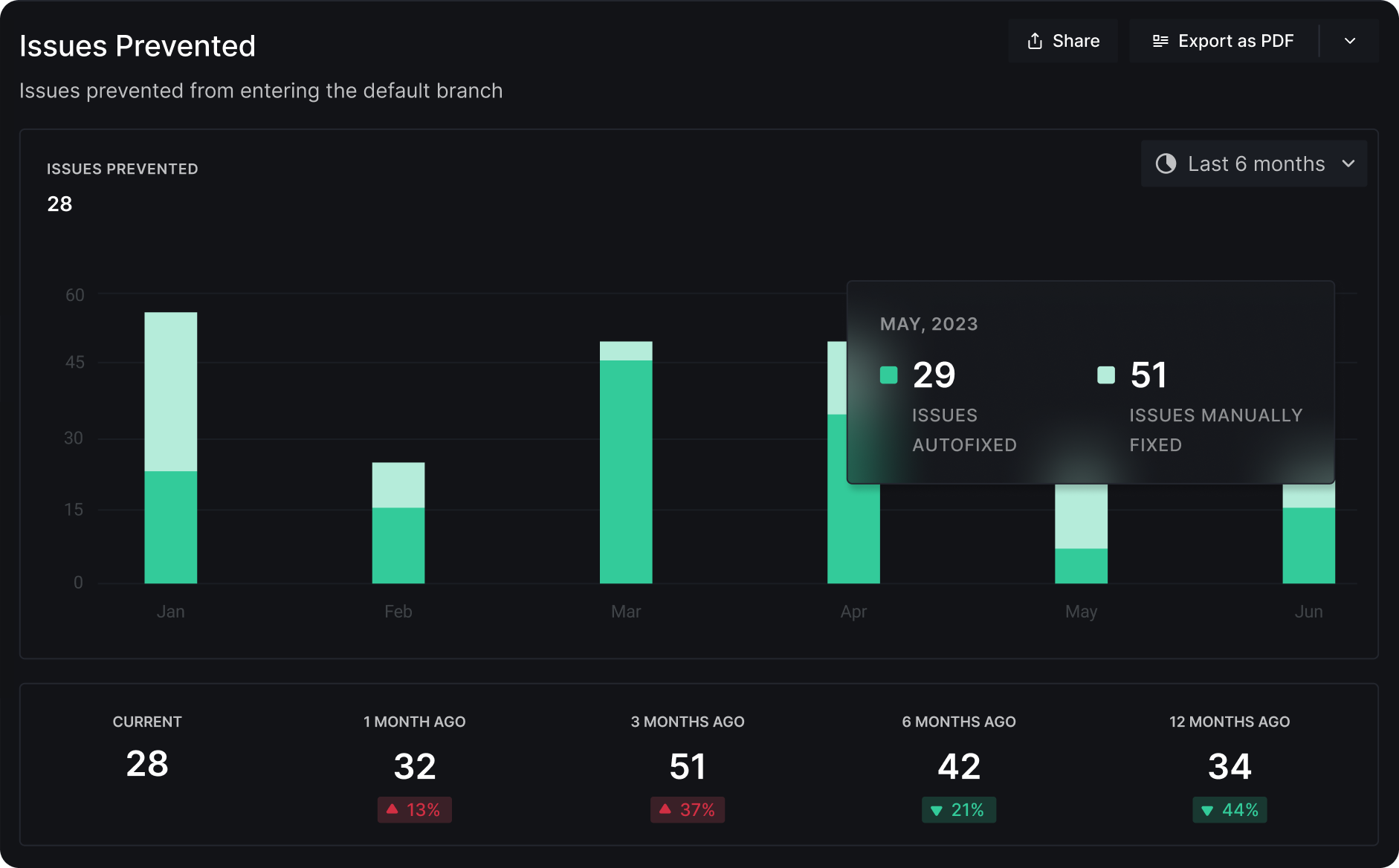Expand export options chevron
Viewport: 1399px width, 868px height.
[x=1350, y=41]
